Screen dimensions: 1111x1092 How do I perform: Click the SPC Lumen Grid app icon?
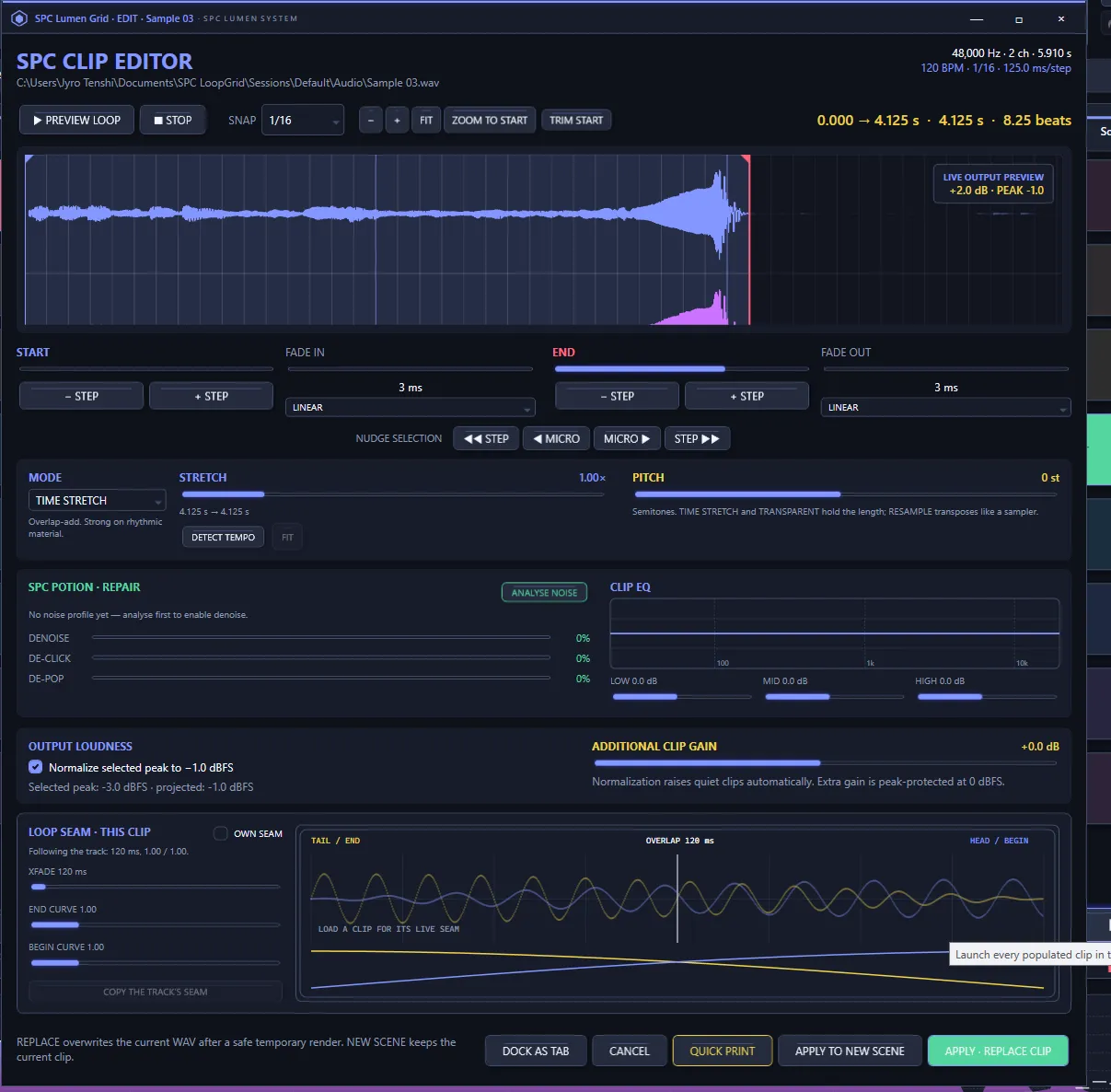[x=18, y=17]
